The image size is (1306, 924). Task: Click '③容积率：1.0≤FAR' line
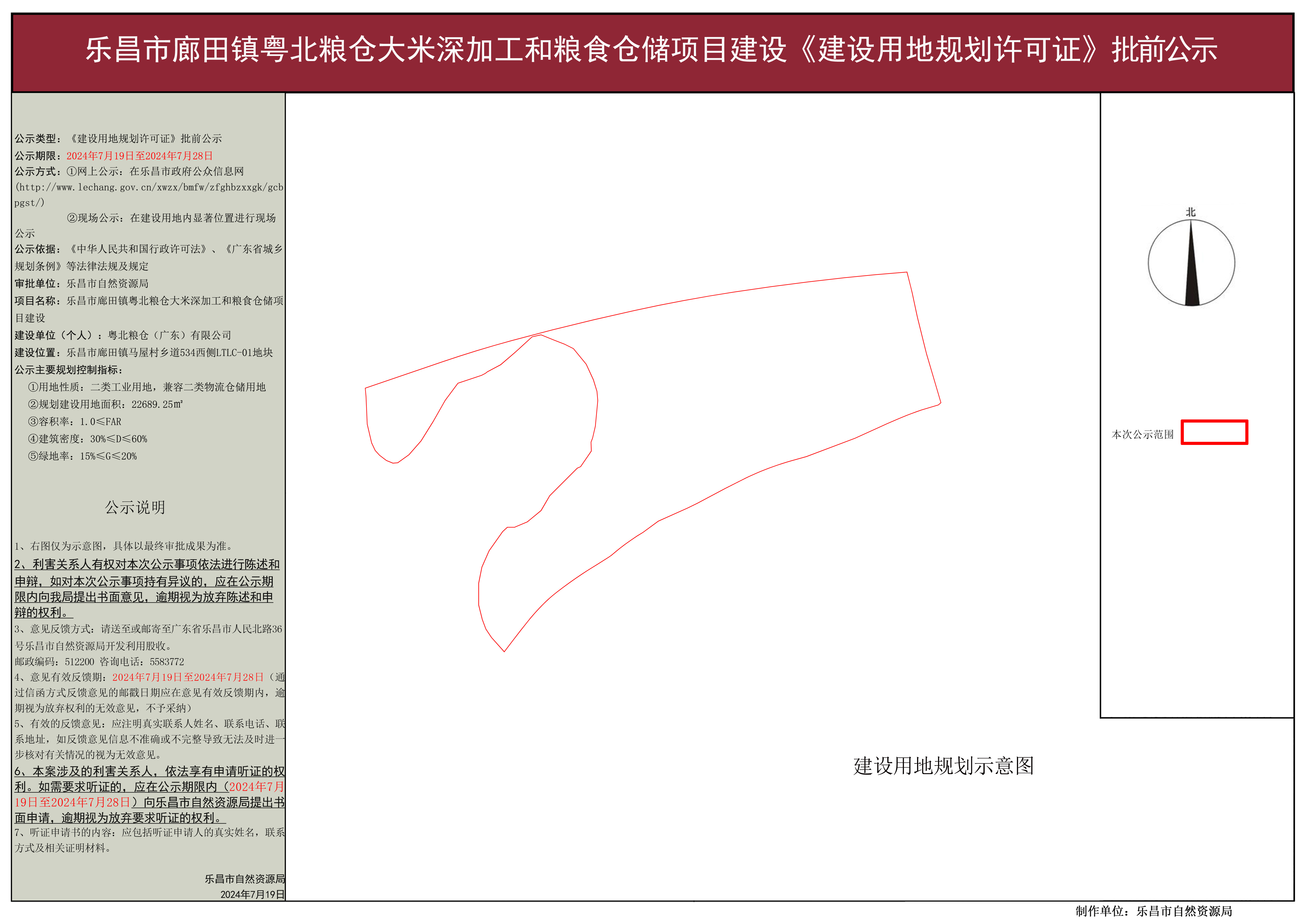75,422
